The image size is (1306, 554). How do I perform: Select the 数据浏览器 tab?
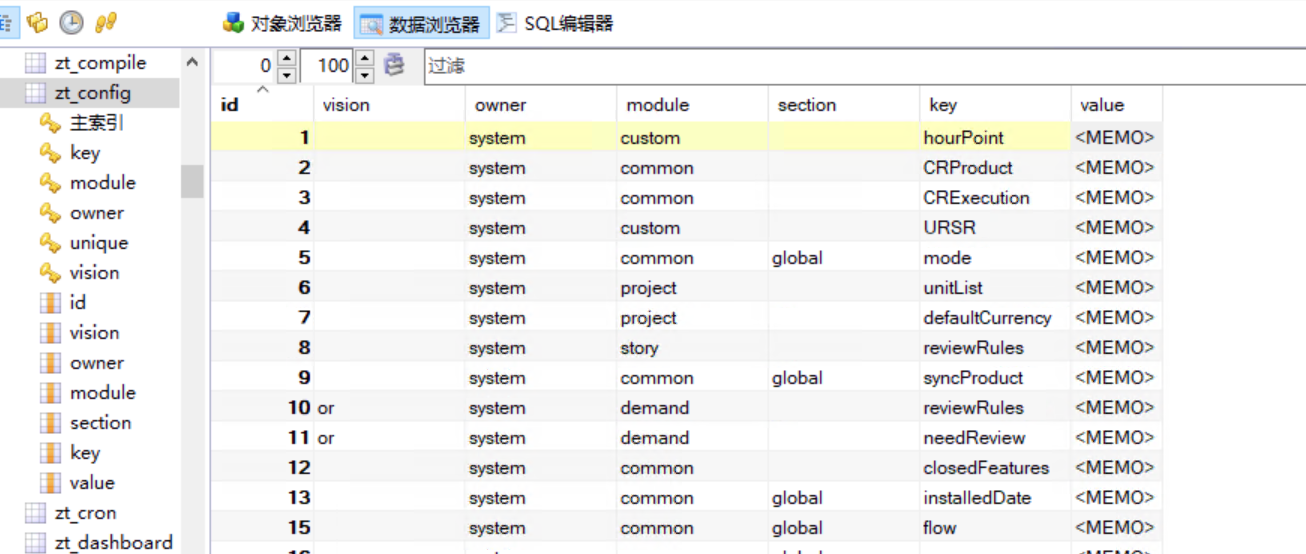(422, 23)
